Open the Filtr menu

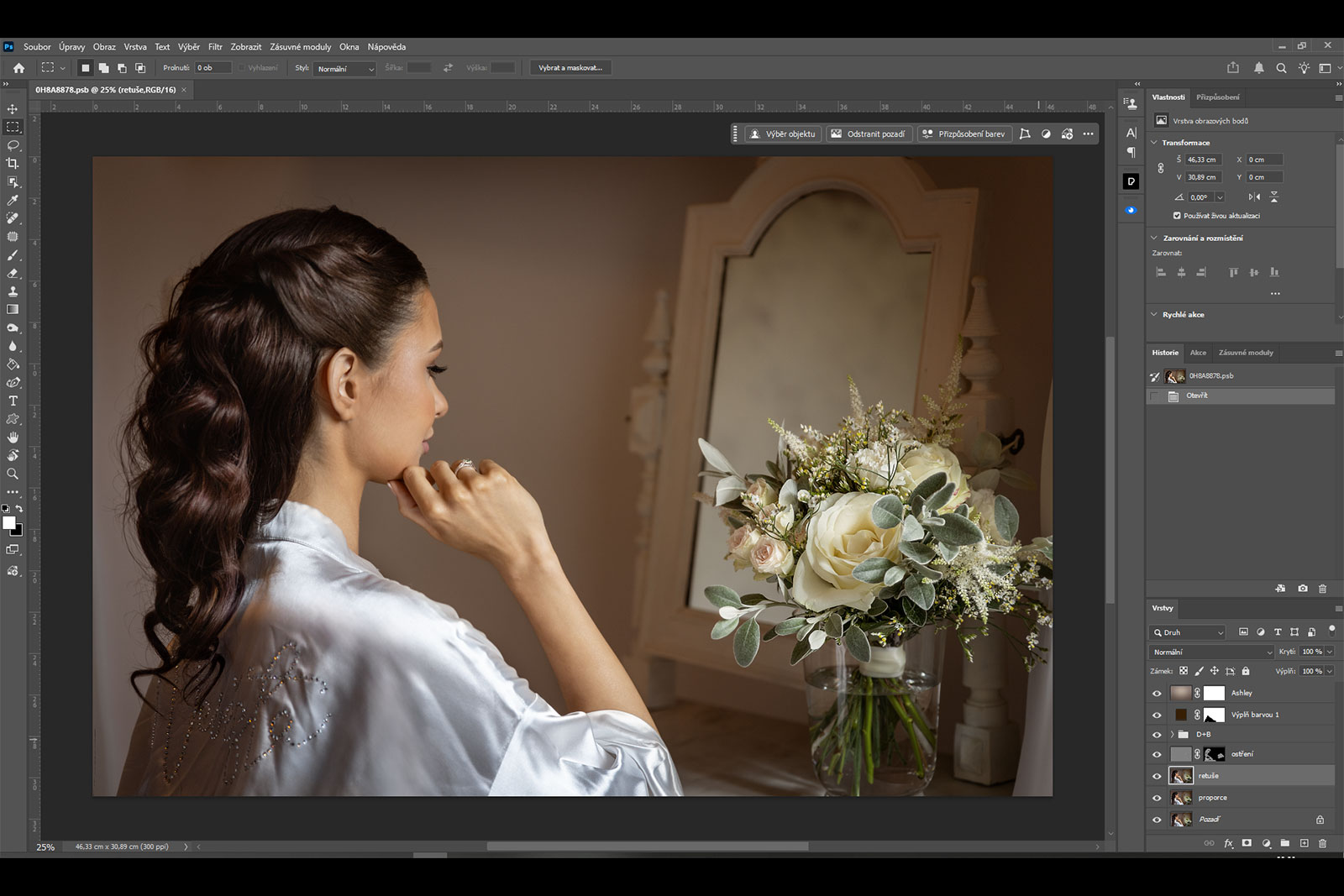click(x=215, y=47)
